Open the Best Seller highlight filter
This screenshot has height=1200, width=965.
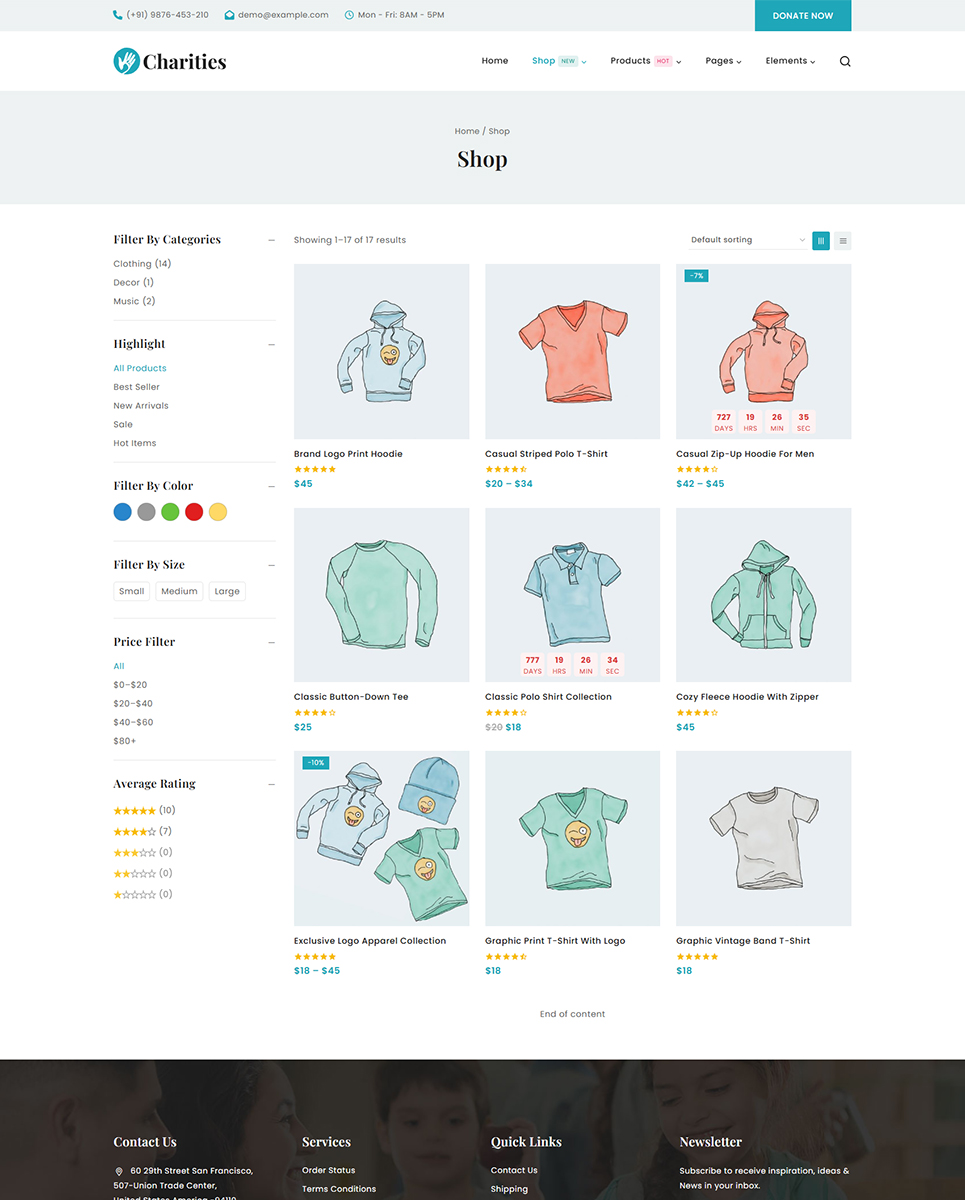(136, 386)
